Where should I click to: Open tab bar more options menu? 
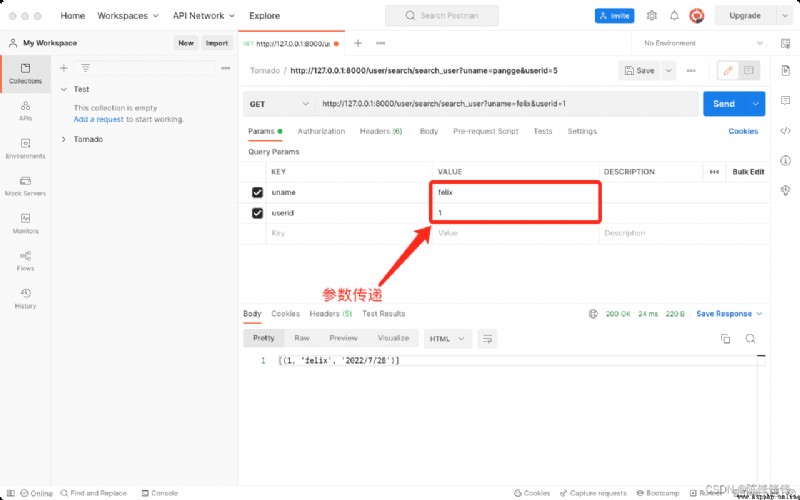point(381,43)
